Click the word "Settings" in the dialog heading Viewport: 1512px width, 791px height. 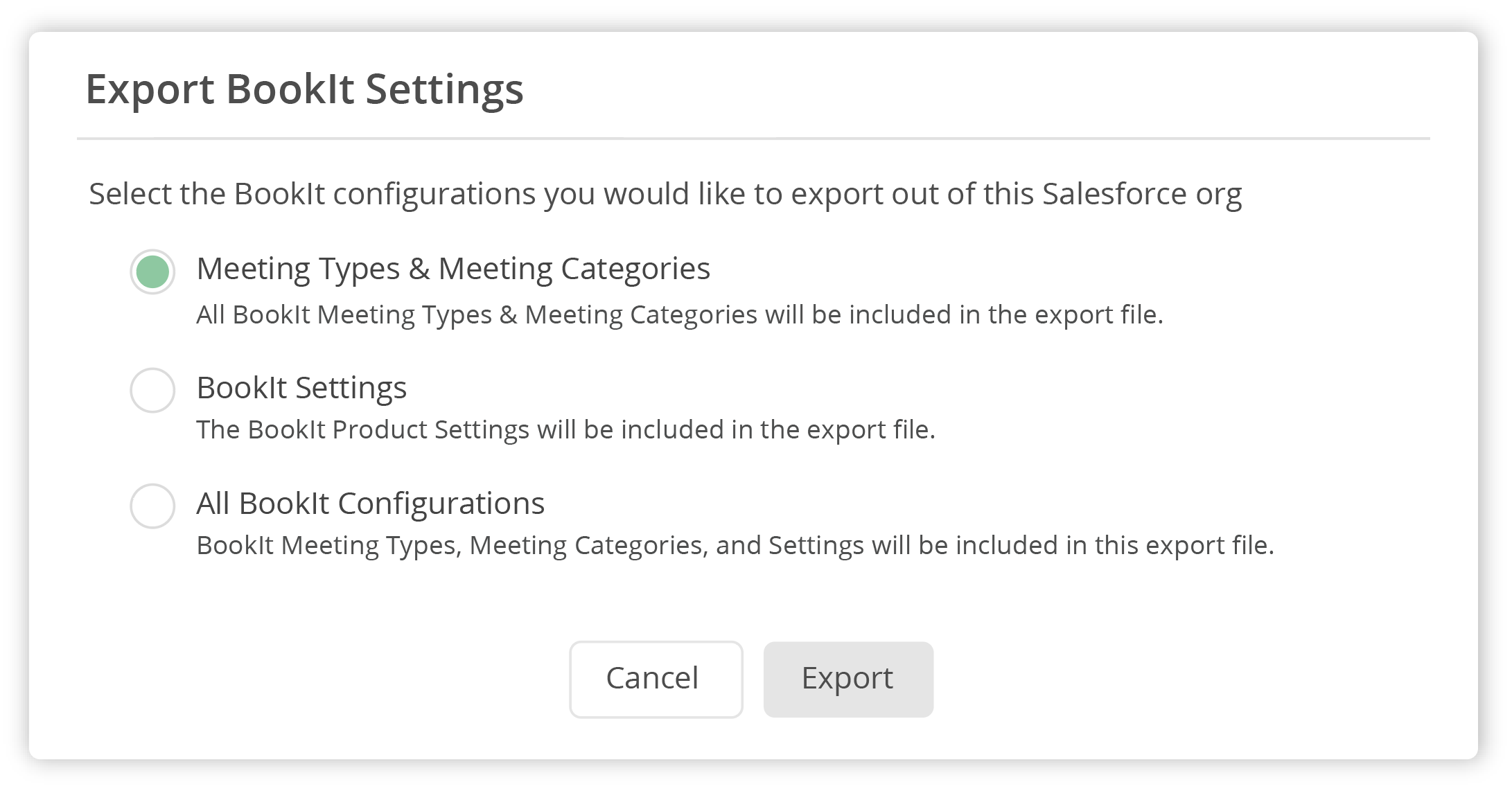444,89
